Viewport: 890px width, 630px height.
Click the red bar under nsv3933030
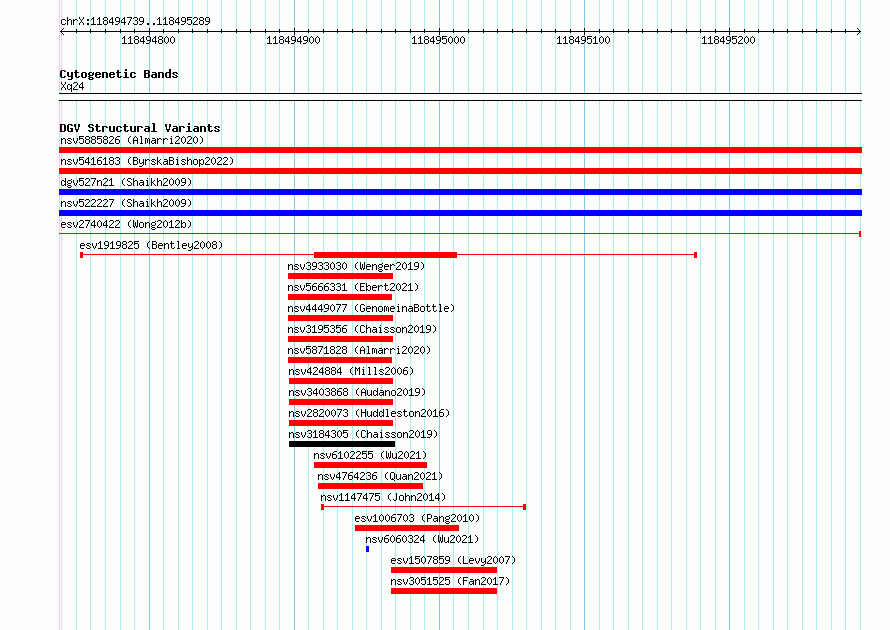click(341, 276)
